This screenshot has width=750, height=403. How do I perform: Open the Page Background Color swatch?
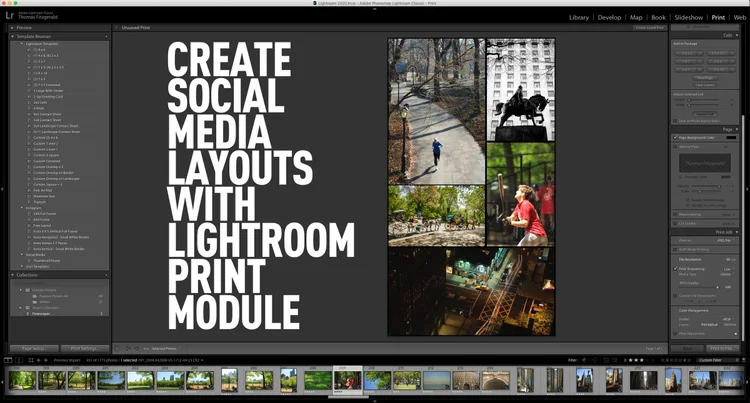(731, 138)
